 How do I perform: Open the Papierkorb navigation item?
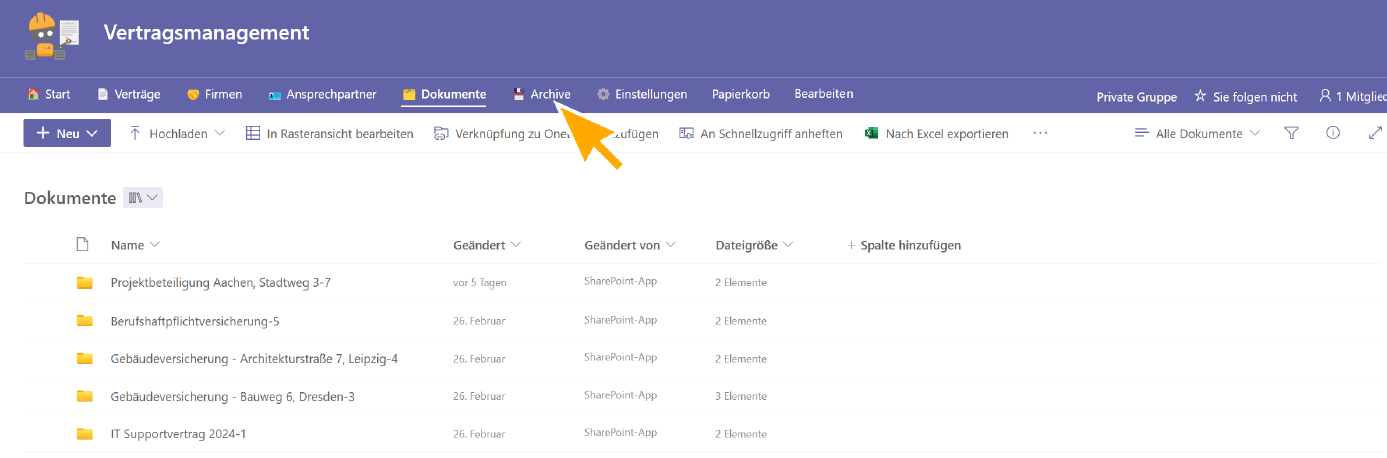740,94
